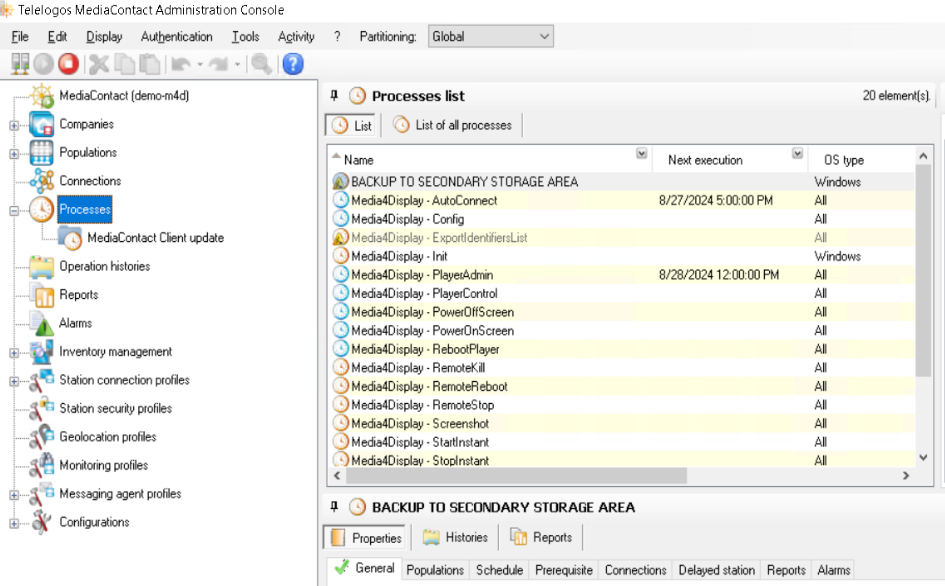
Task: Click the process list vertical scrollbar down arrow
Action: tap(923, 458)
